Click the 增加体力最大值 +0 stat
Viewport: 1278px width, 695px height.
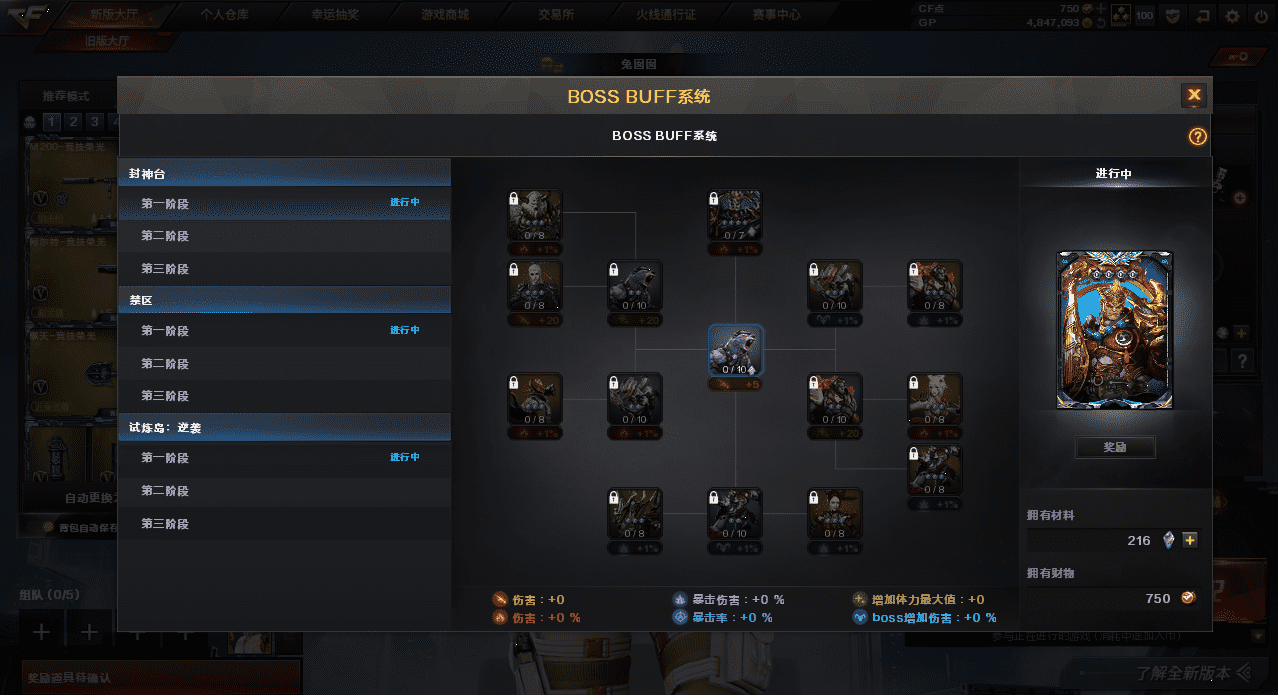[x=918, y=600]
